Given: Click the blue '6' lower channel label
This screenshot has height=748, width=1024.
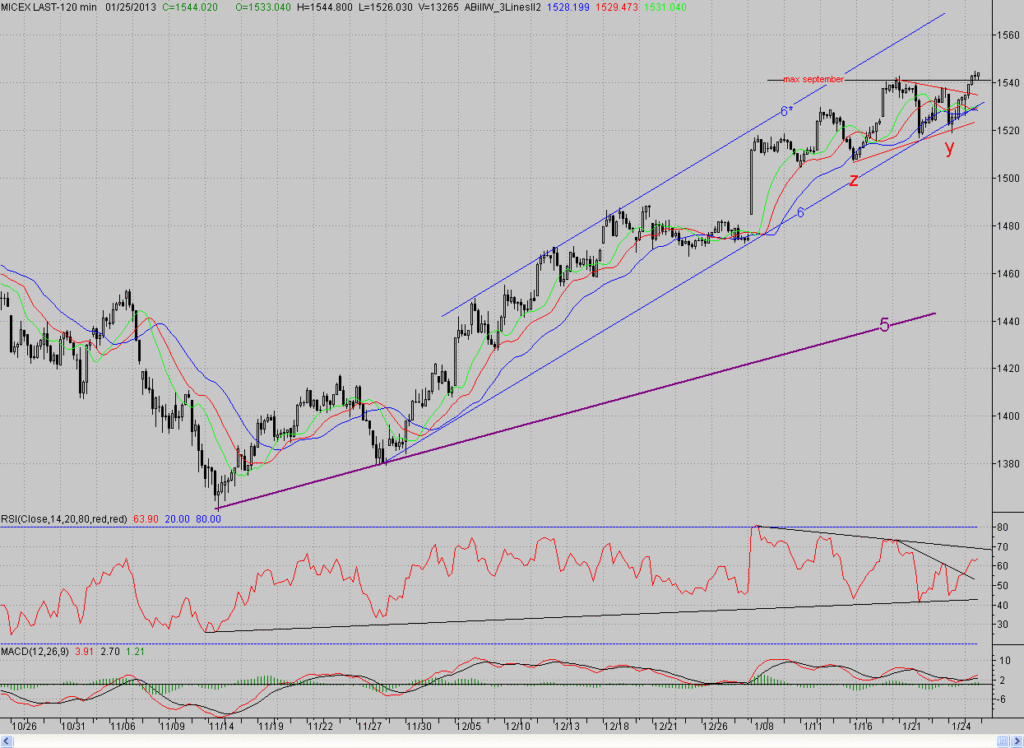Looking at the screenshot, I should pyautogui.click(x=801, y=213).
